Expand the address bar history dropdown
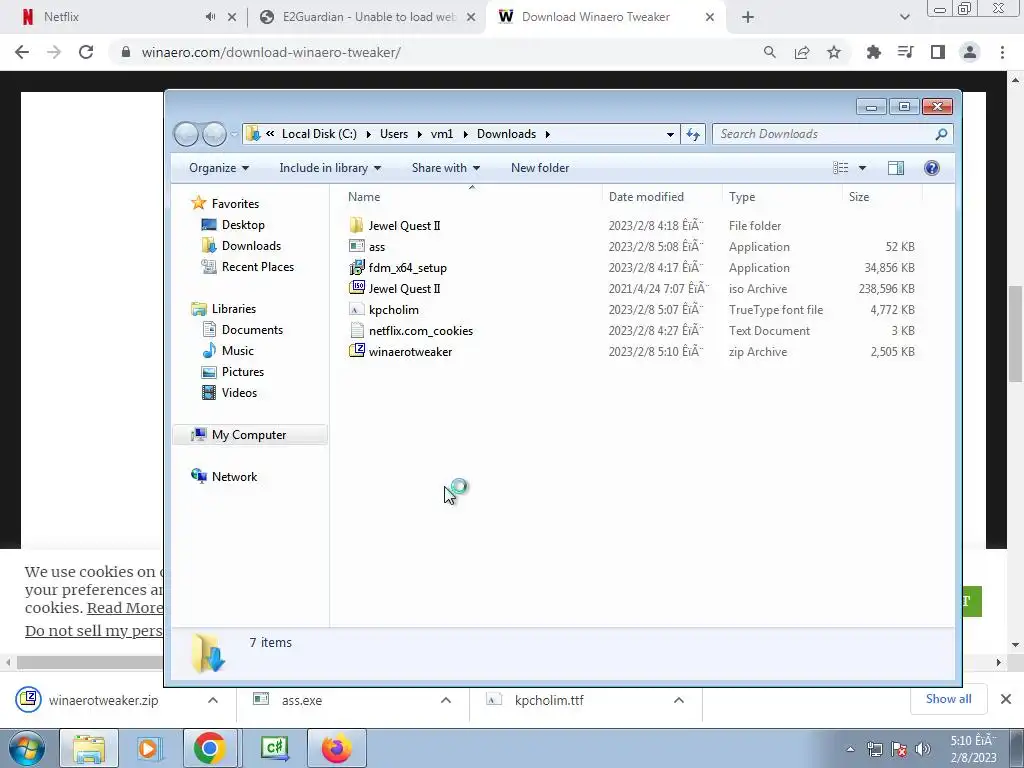This screenshot has height=768, width=1024. point(670,134)
